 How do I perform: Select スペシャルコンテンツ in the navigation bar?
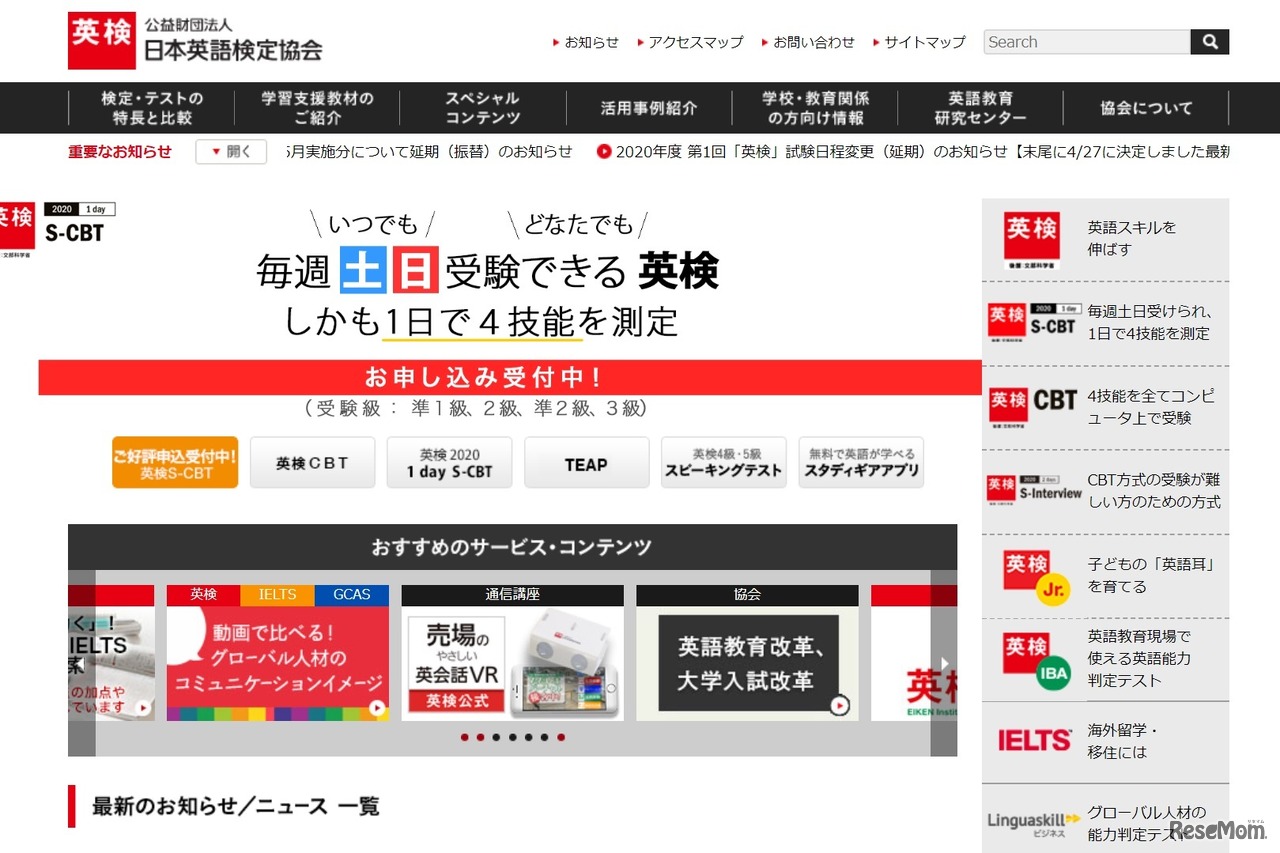point(483,108)
